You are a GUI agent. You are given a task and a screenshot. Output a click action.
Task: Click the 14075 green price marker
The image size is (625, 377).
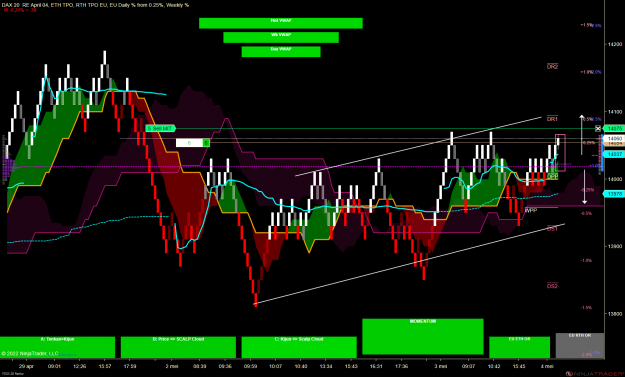(x=614, y=128)
